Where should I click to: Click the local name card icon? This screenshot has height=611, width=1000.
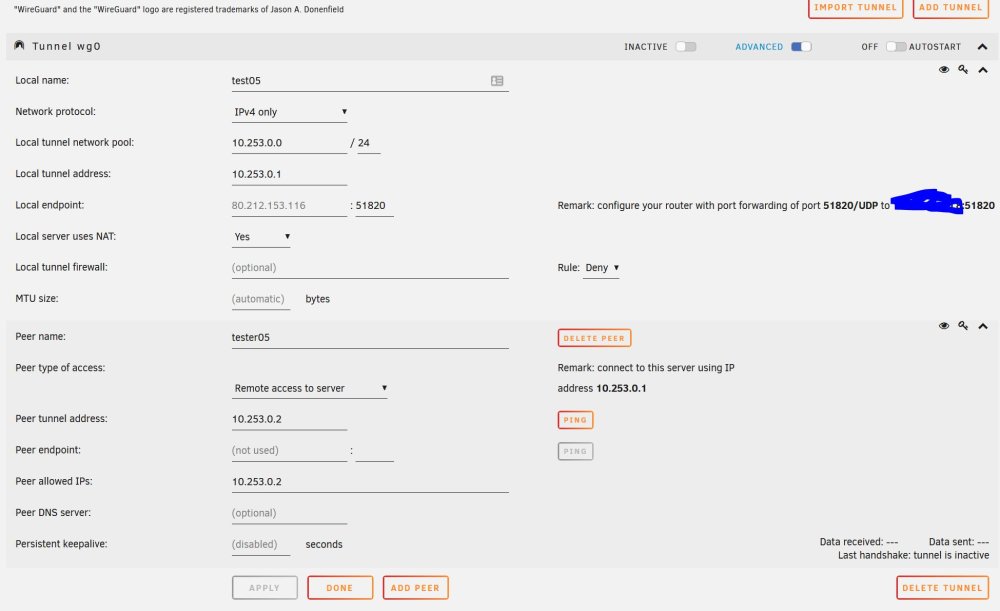(497, 80)
